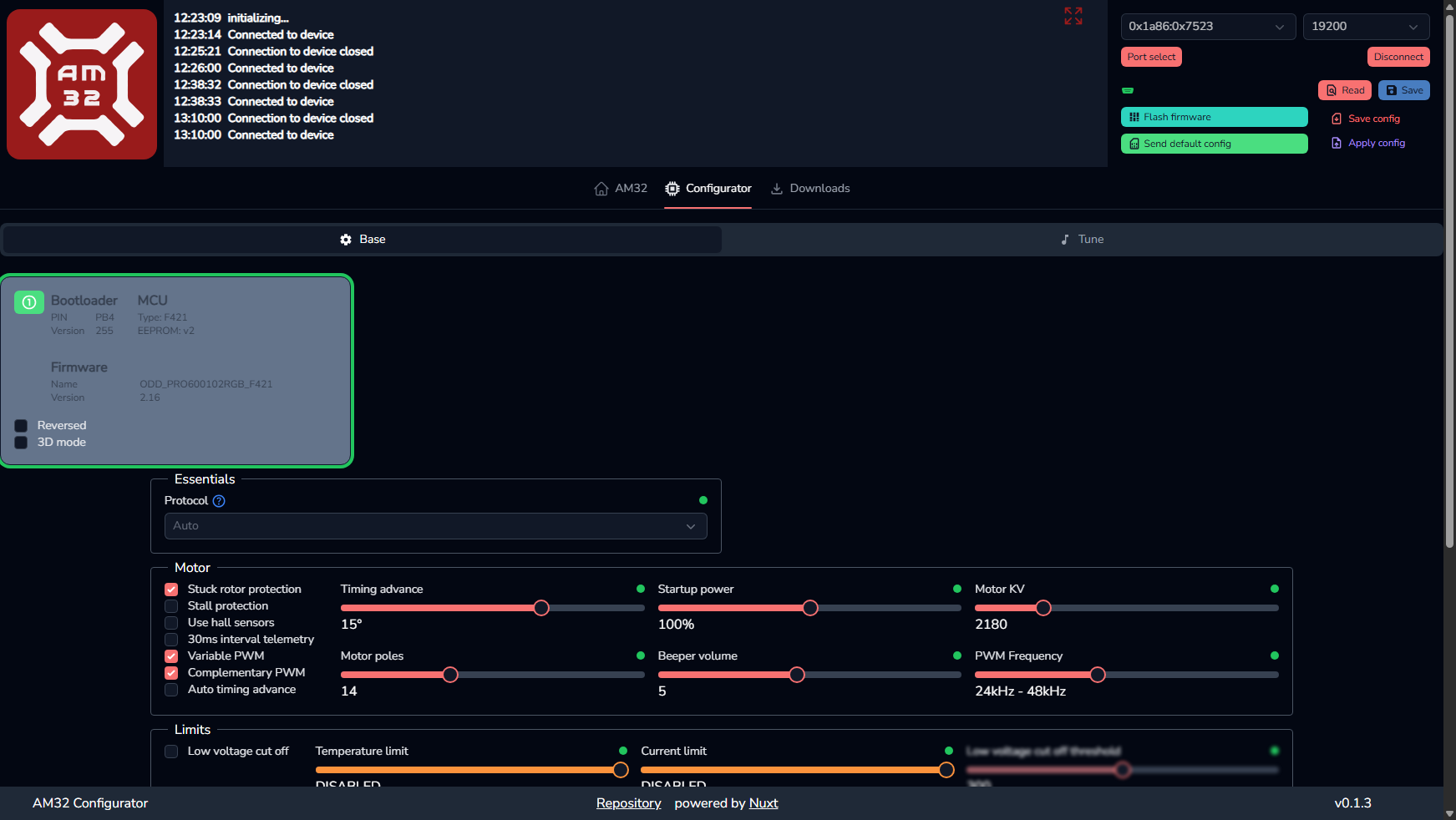This screenshot has width=1456, height=820.
Task: Click the Port select button
Action: (1151, 57)
